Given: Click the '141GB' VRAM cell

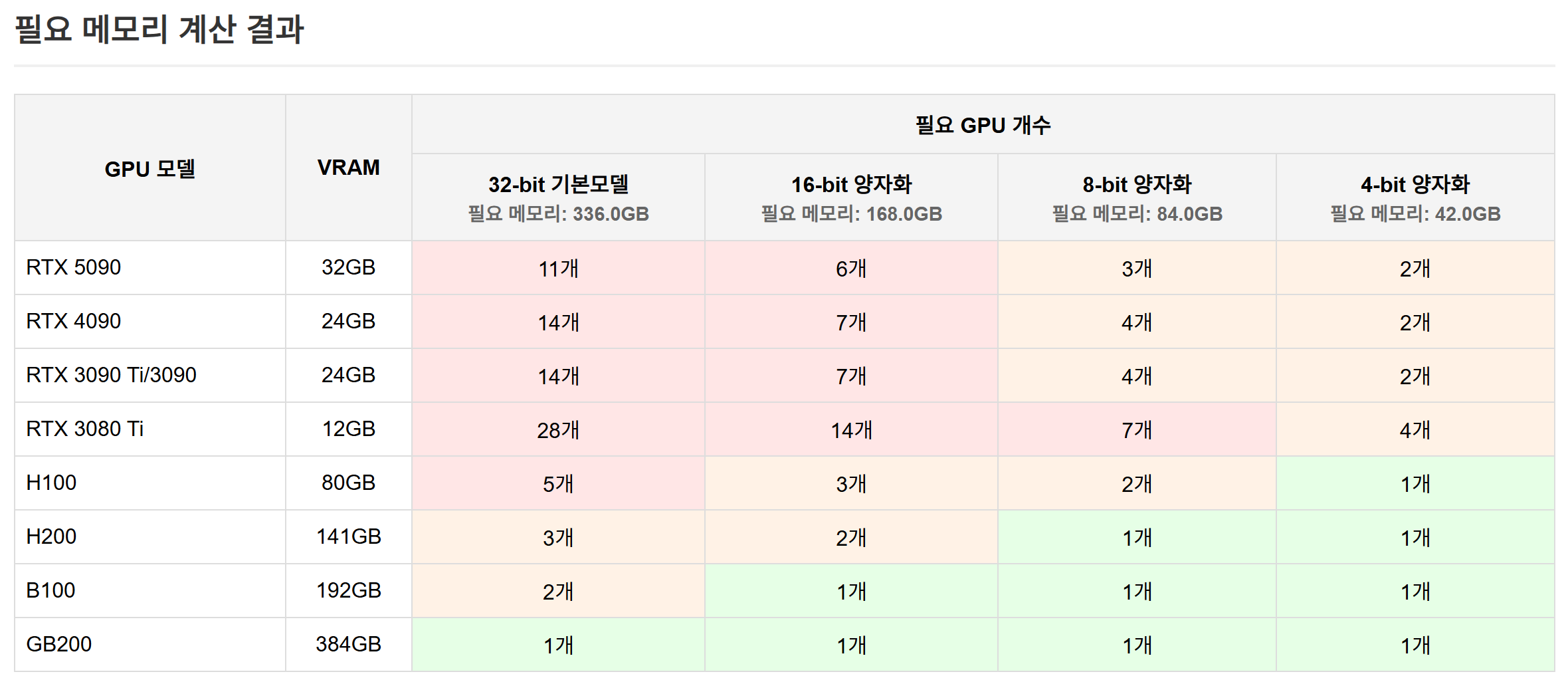Looking at the screenshot, I should 349,537.
